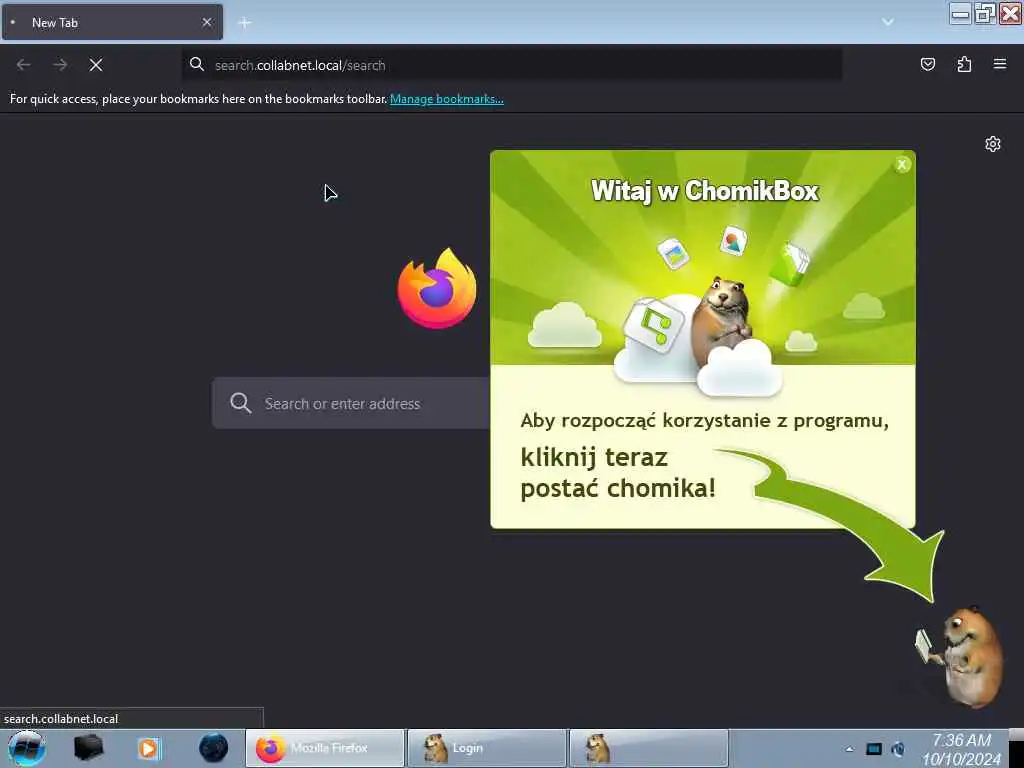Click the hamster character on the desktop

pos(961,656)
